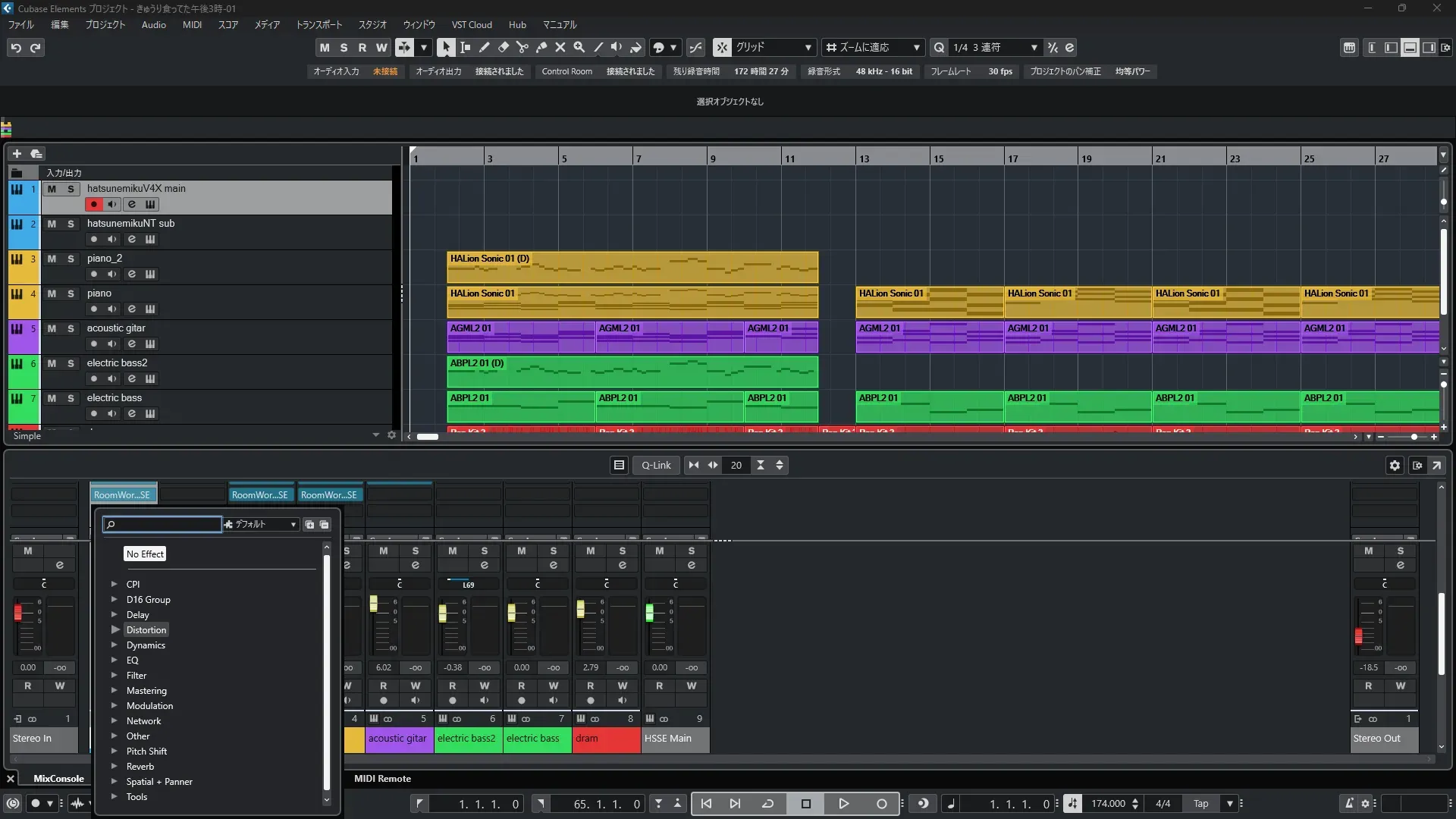This screenshot has width=1456, height=819.
Task: Select the Zoom magnifier tool
Action: (579, 47)
